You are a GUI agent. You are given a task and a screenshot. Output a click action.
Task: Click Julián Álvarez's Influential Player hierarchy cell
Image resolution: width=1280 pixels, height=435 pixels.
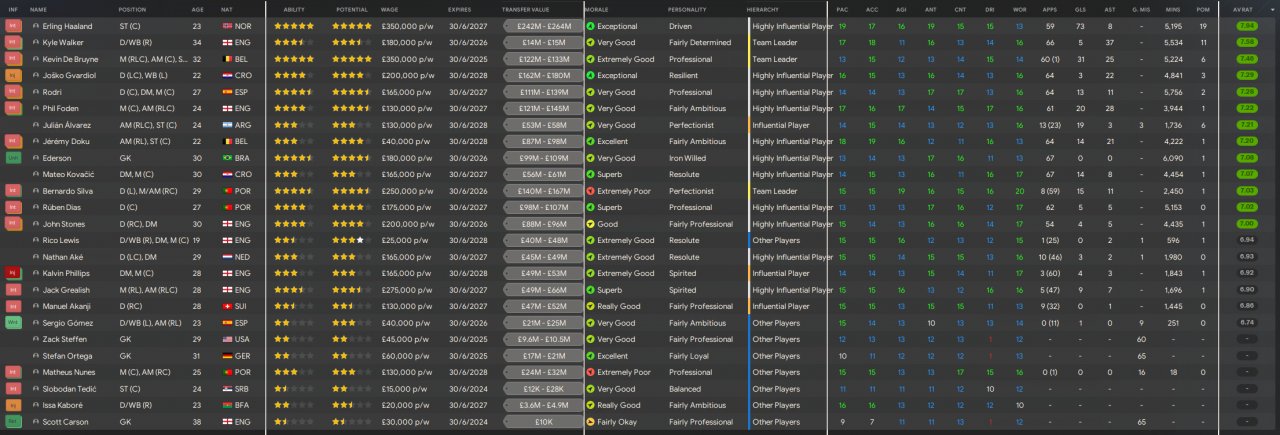point(781,125)
